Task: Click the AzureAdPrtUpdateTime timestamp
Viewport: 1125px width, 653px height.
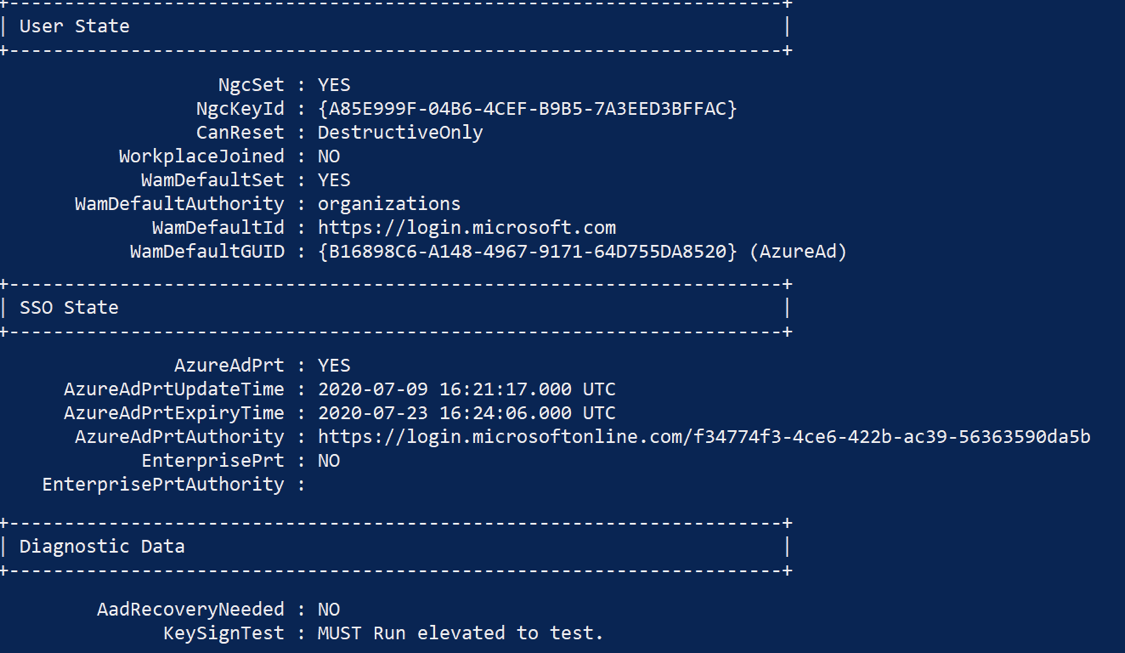Action: coord(466,389)
